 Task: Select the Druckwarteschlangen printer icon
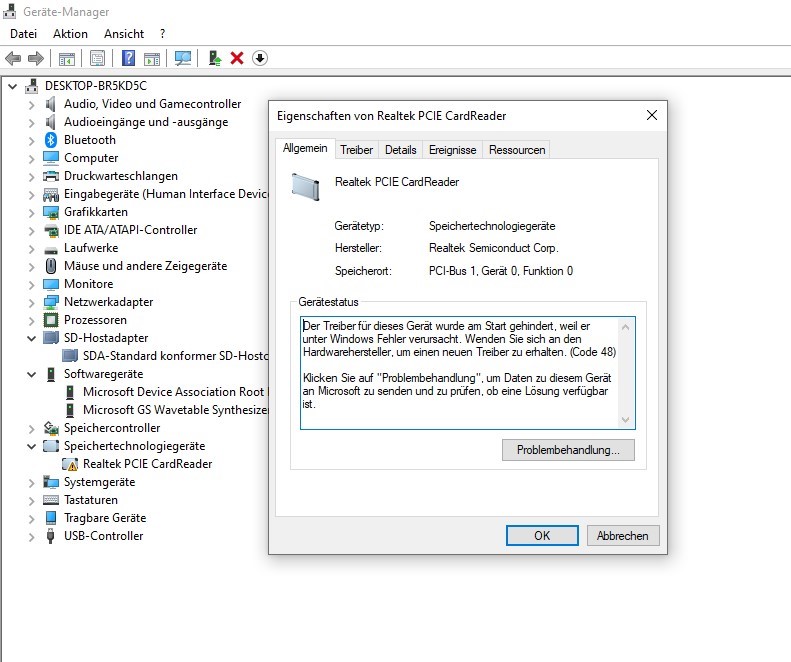(x=51, y=176)
